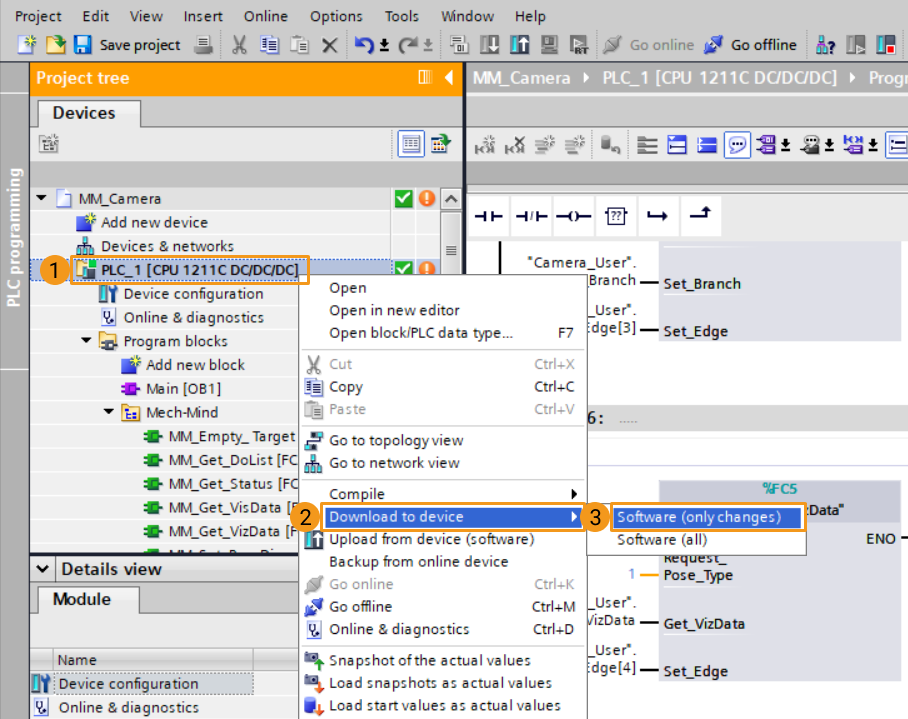Choose Software (only changes) from submenu
Image resolution: width=908 pixels, height=719 pixels.
pos(699,517)
